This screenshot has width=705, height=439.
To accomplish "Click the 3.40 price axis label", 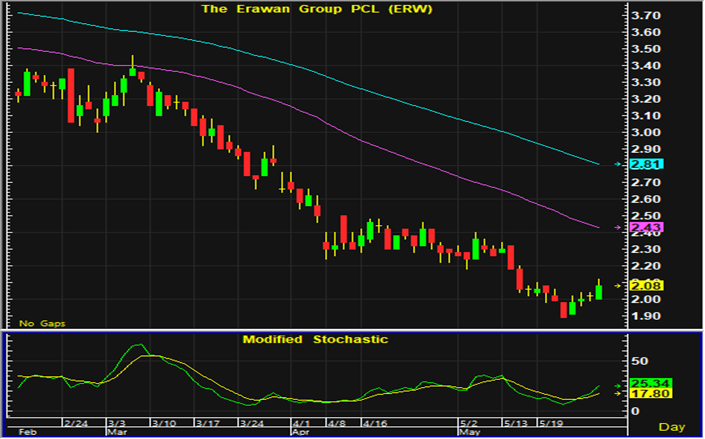I will [646, 66].
